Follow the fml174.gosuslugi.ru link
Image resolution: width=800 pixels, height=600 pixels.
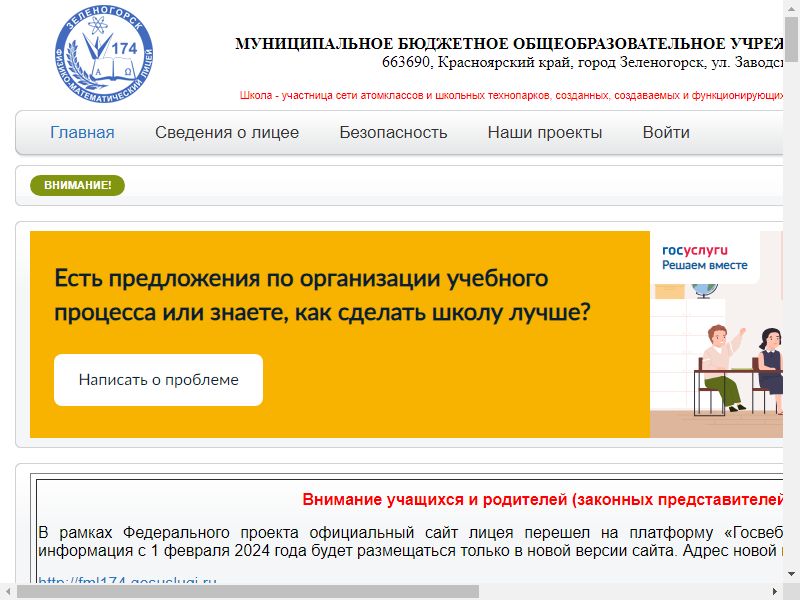127,581
